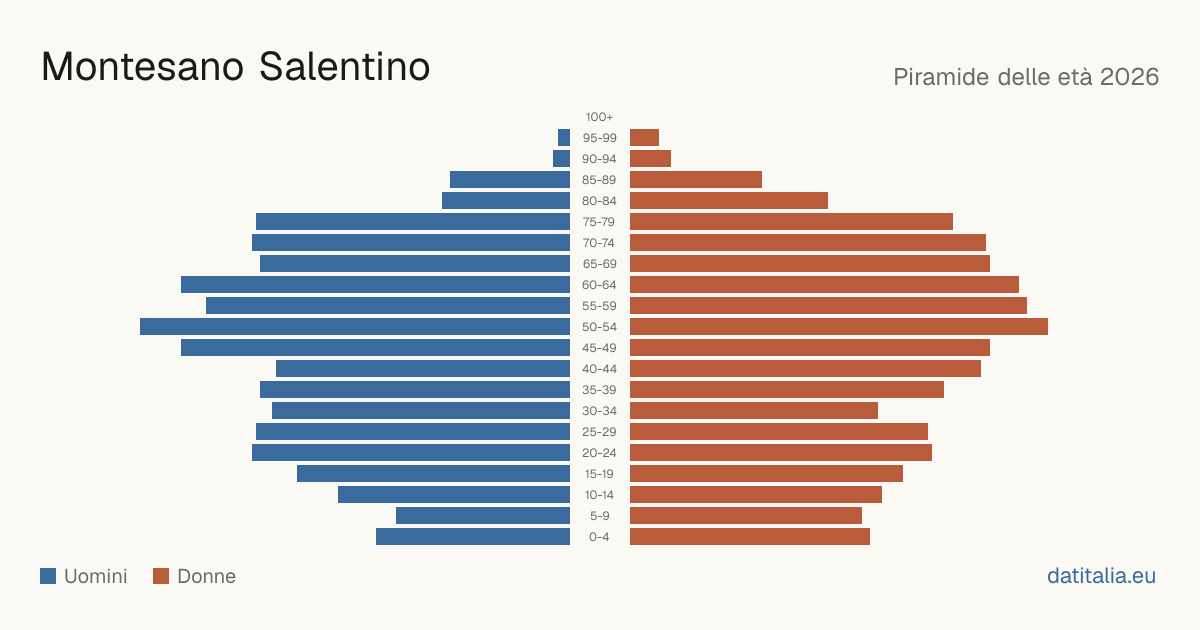Select the female bar for ages 30-34
Viewport: 1200px width, 630px height.
pos(754,410)
